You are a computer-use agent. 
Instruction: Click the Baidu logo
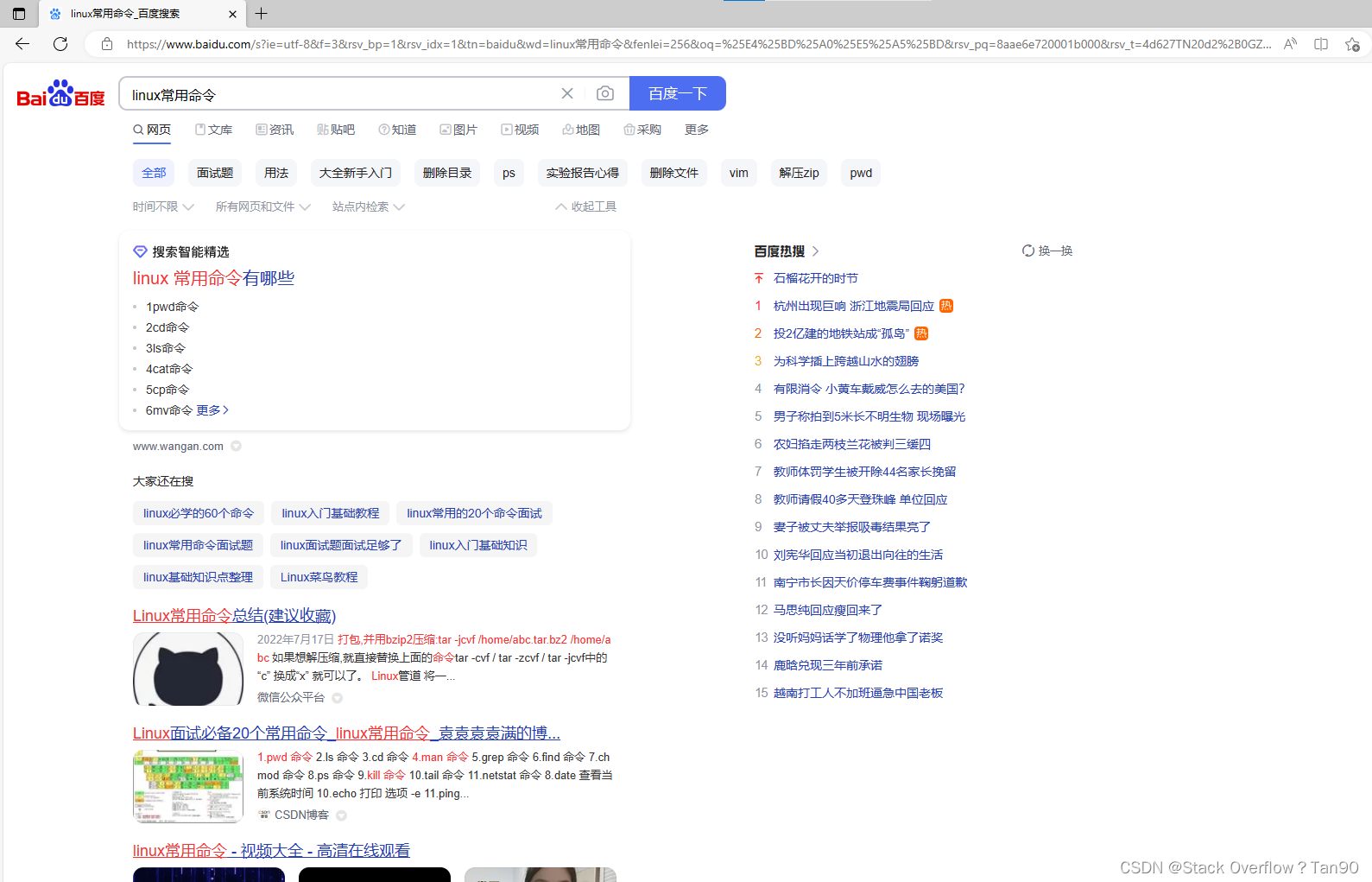pos(60,93)
